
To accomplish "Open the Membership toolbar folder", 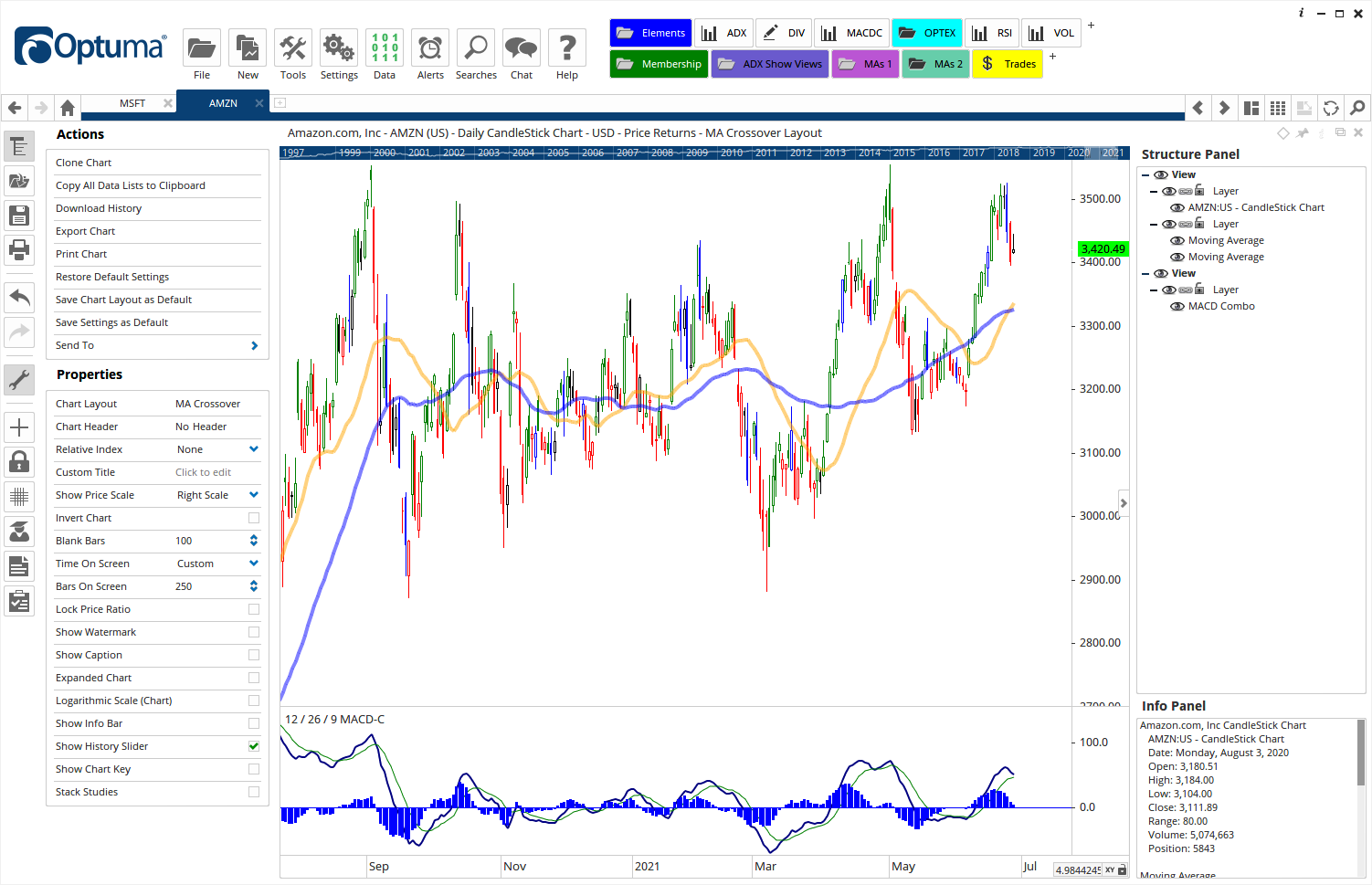I will coord(659,64).
